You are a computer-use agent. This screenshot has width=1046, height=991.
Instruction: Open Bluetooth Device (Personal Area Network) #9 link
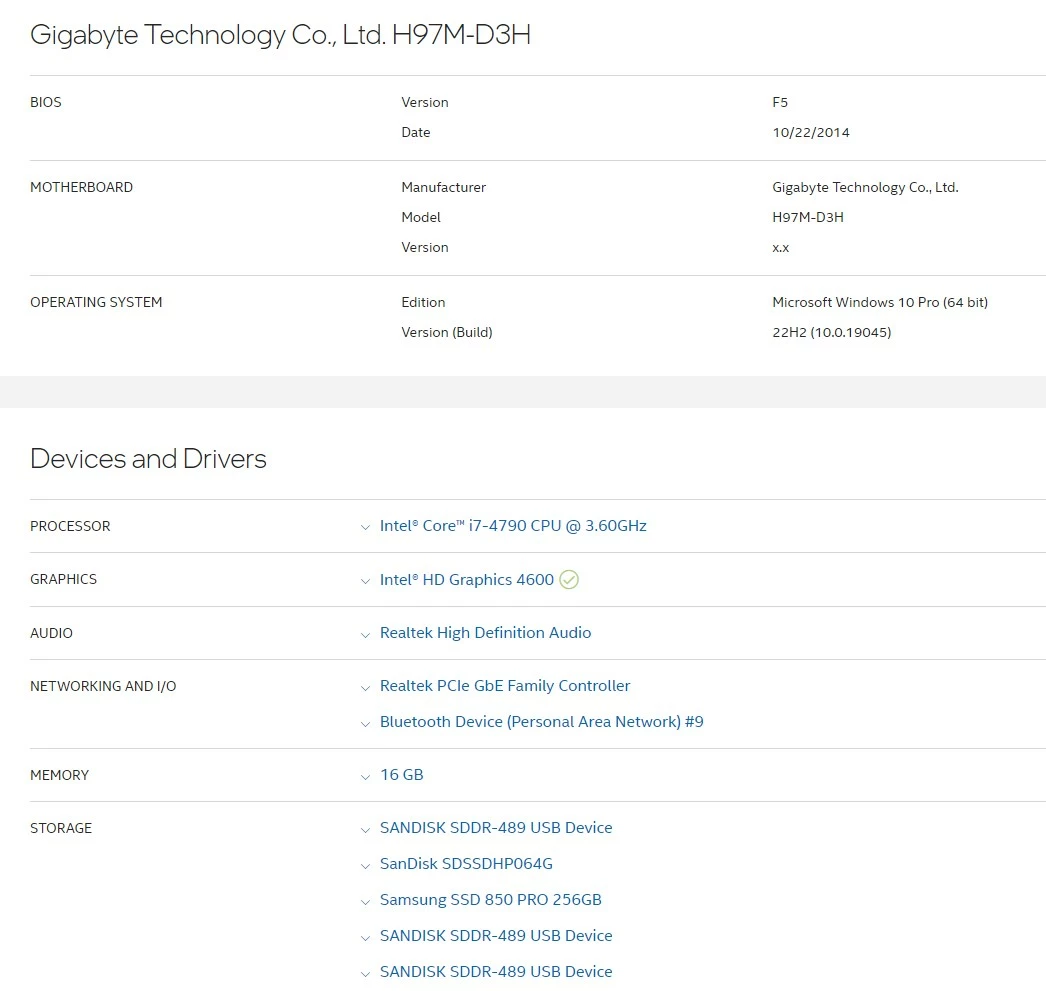[541, 722]
